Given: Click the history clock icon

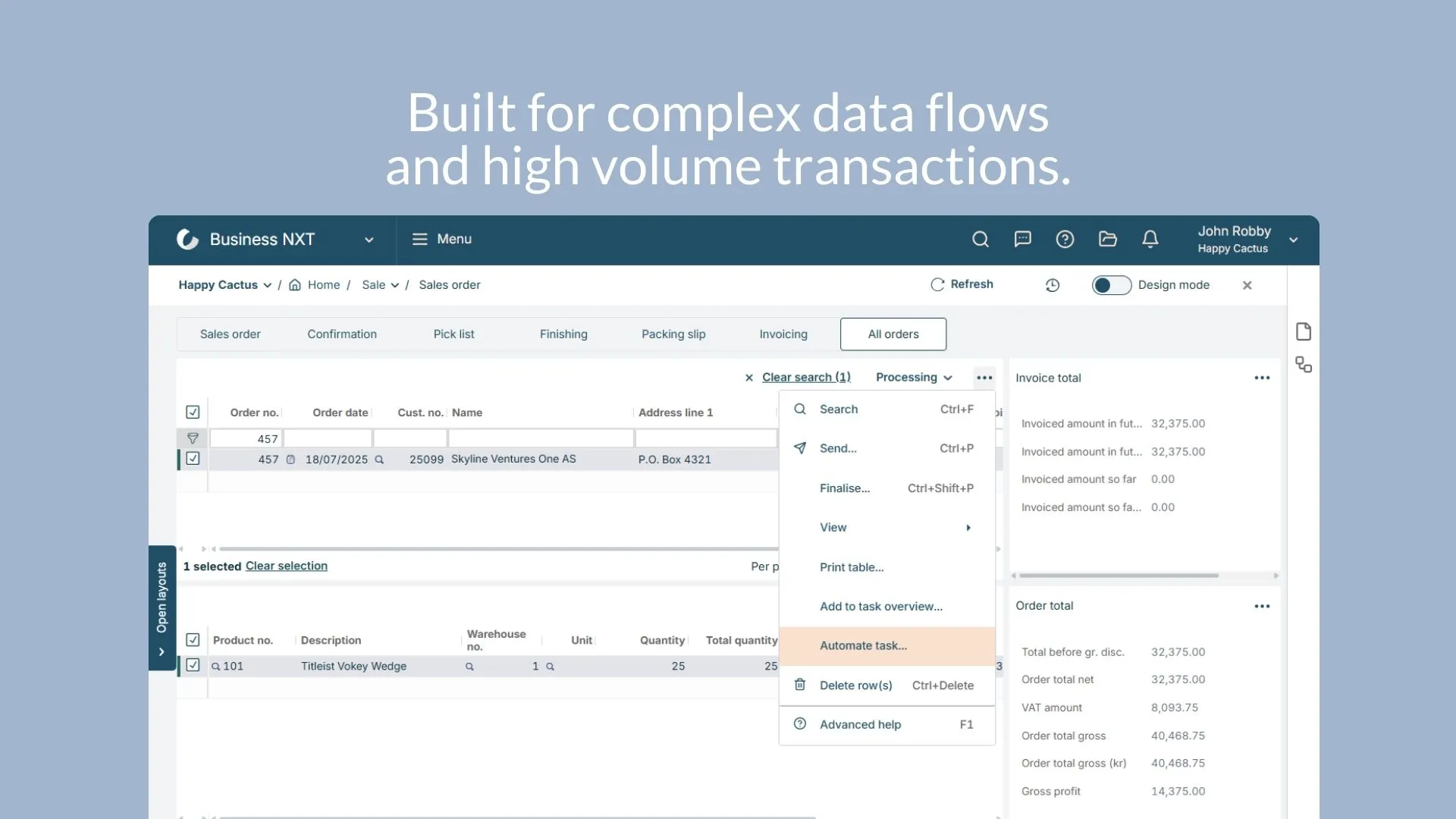Looking at the screenshot, I should click(x=1052, y=285).
